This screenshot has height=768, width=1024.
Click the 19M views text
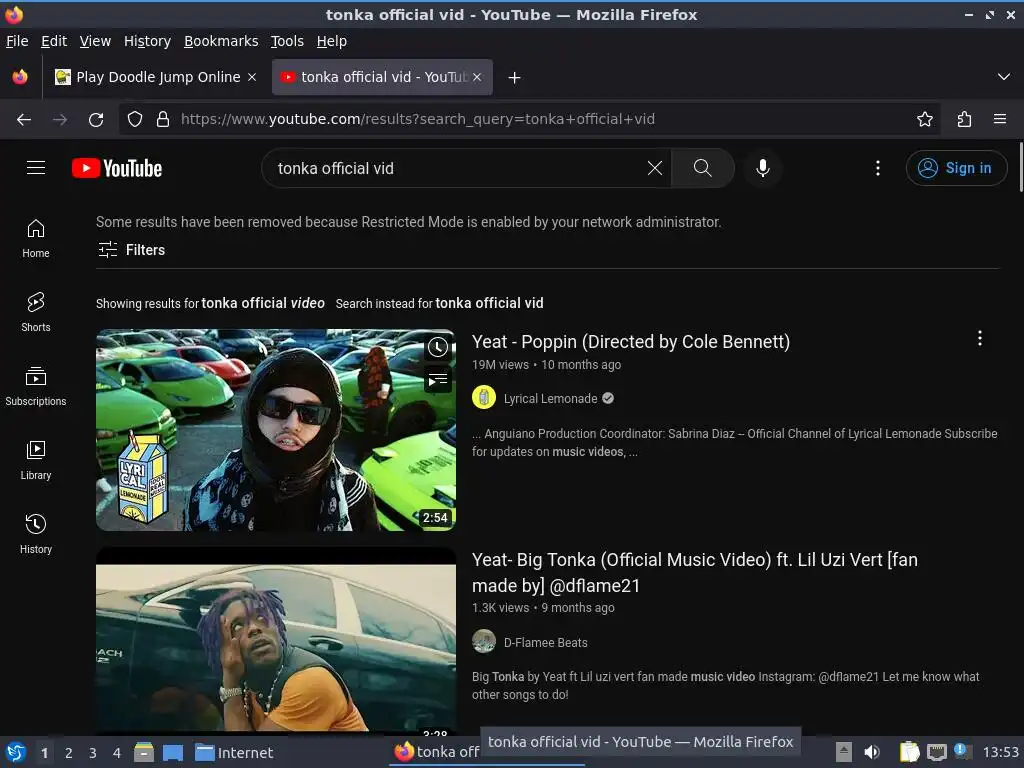coord(500,364)
